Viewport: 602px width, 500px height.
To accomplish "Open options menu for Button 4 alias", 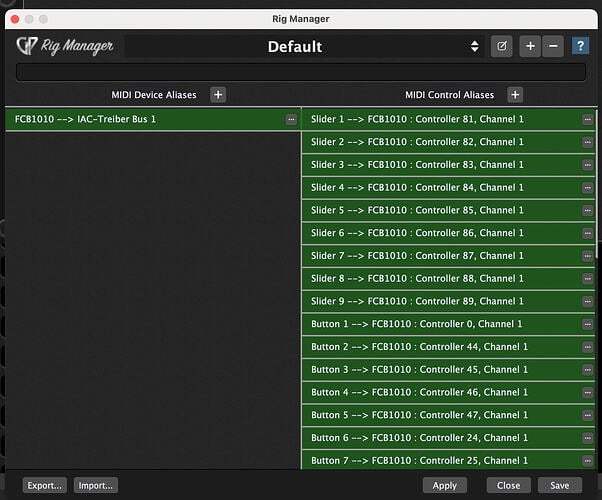I will 587,392.
